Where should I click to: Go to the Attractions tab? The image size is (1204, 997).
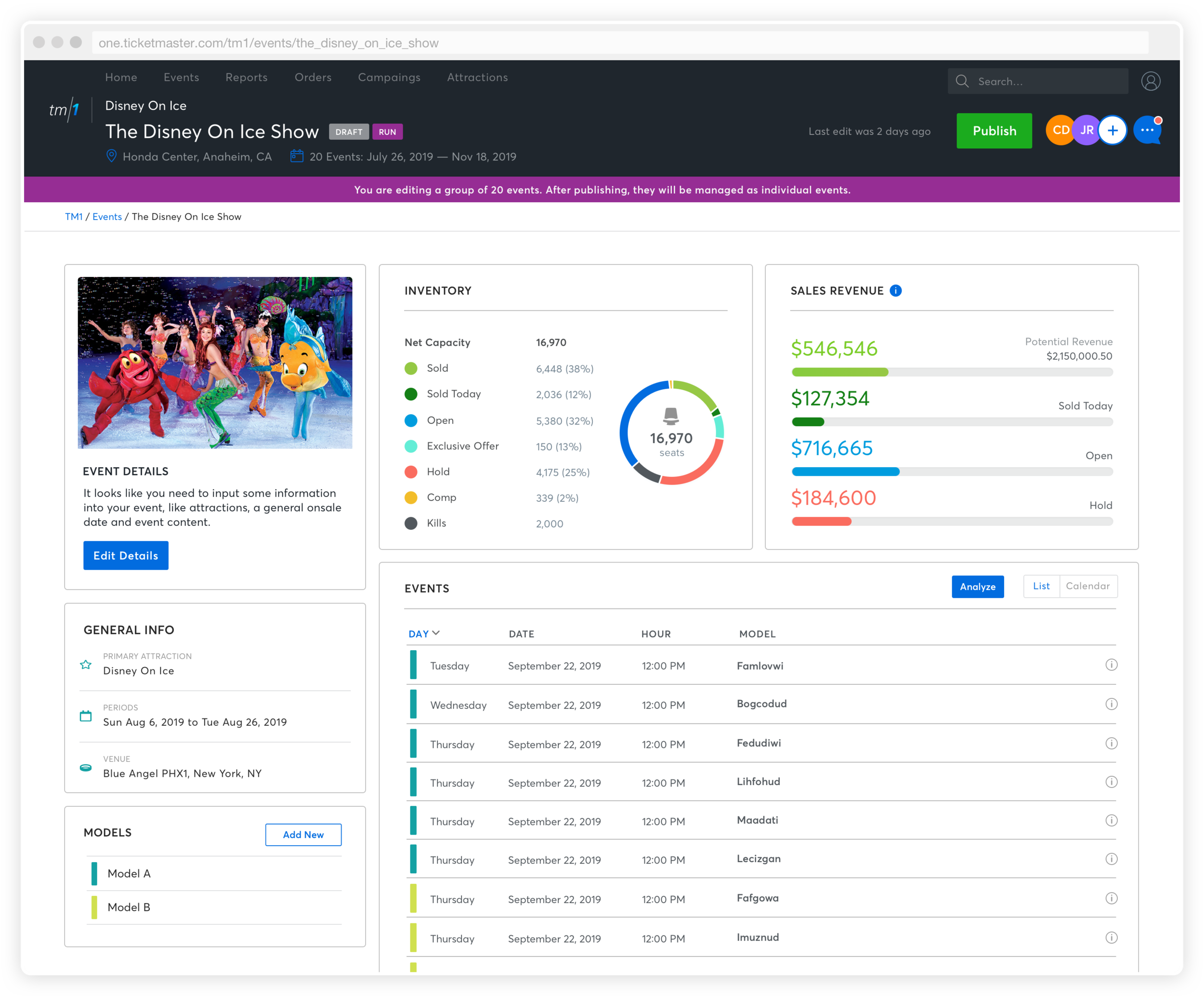477,78
